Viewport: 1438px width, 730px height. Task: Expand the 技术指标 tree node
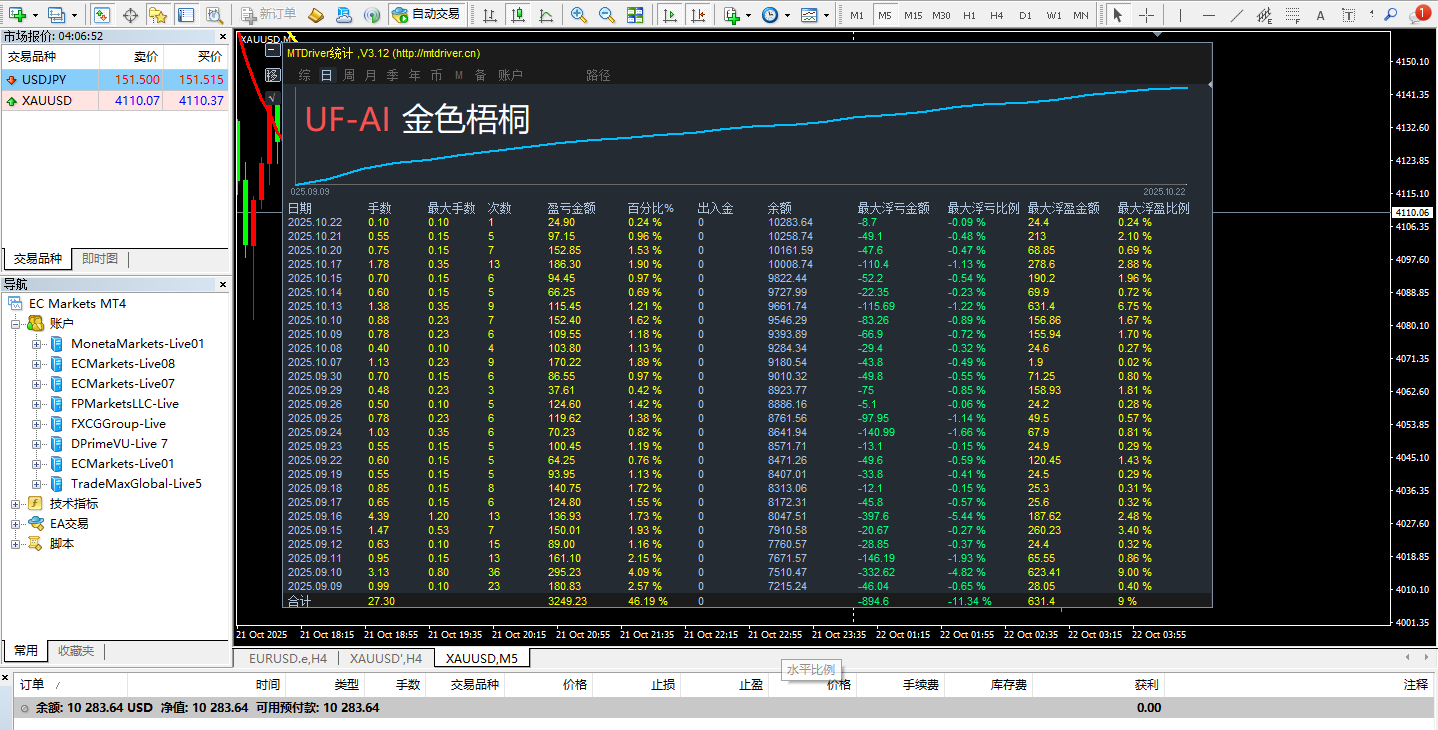click(16, 504)
